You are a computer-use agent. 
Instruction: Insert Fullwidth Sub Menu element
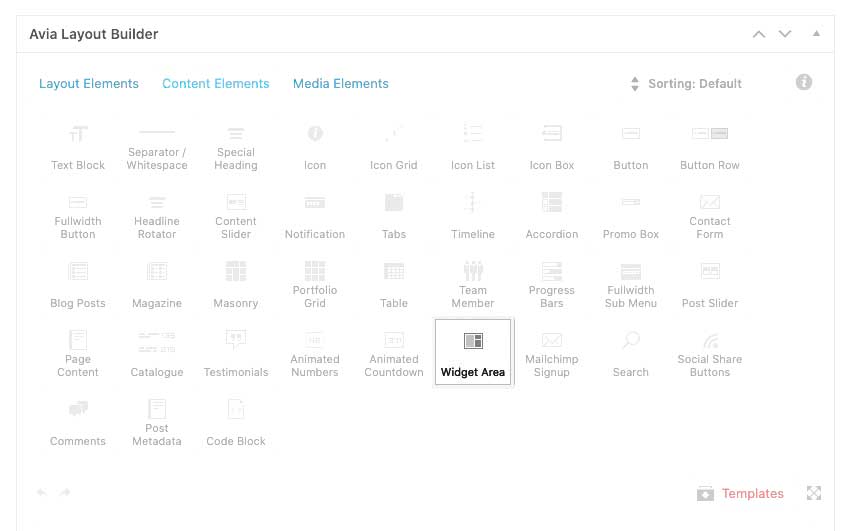click(630, 284)
